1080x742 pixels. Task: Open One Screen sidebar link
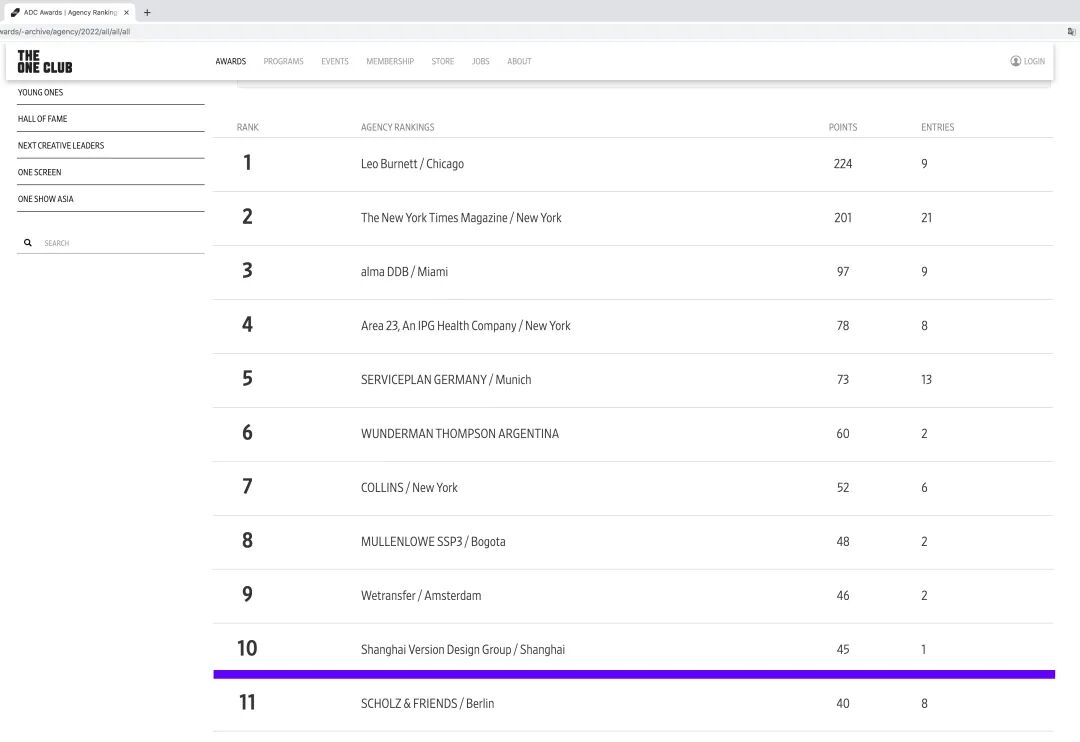click(39, 172)
